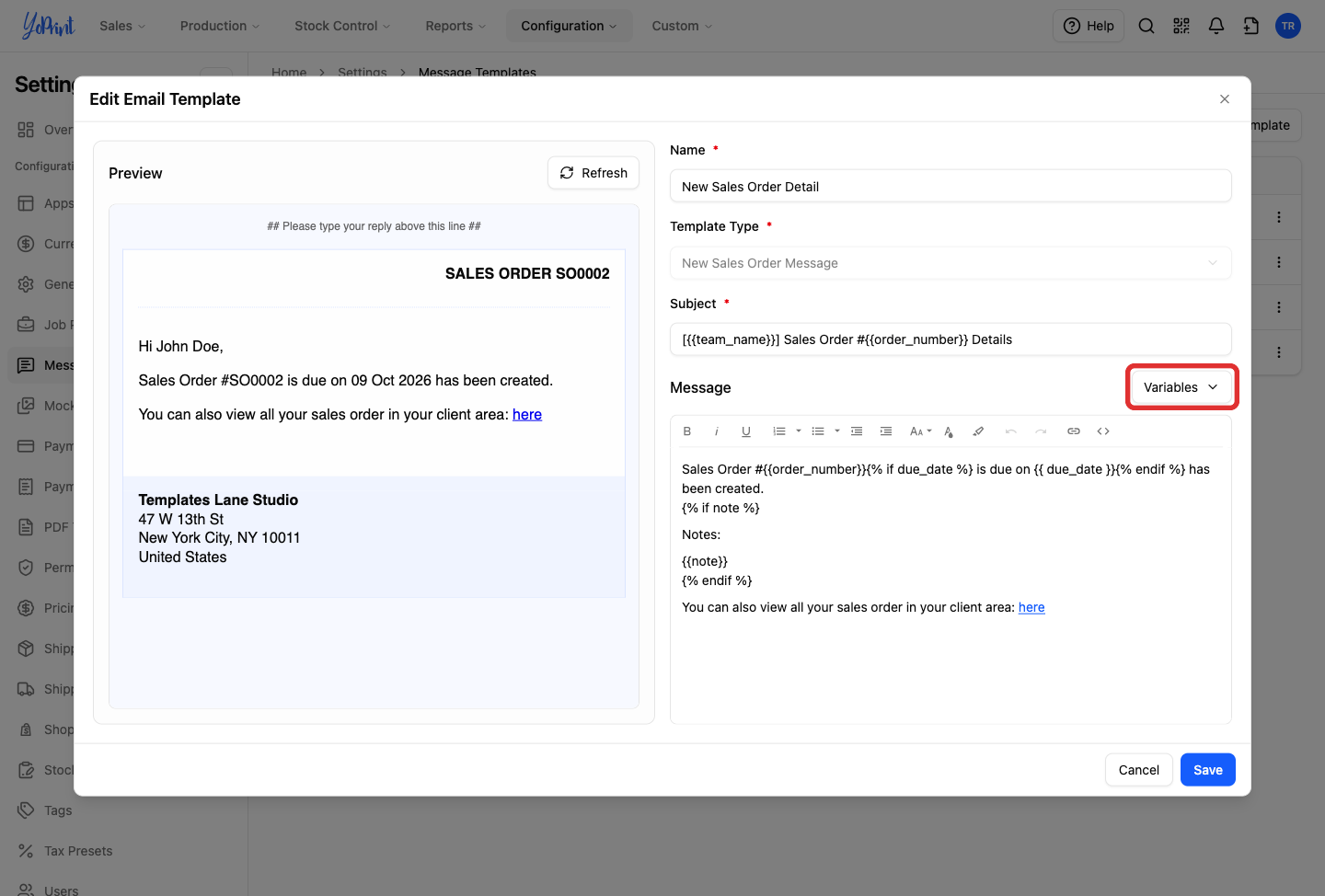Open the Custom menu

click(x=682, y=26)
